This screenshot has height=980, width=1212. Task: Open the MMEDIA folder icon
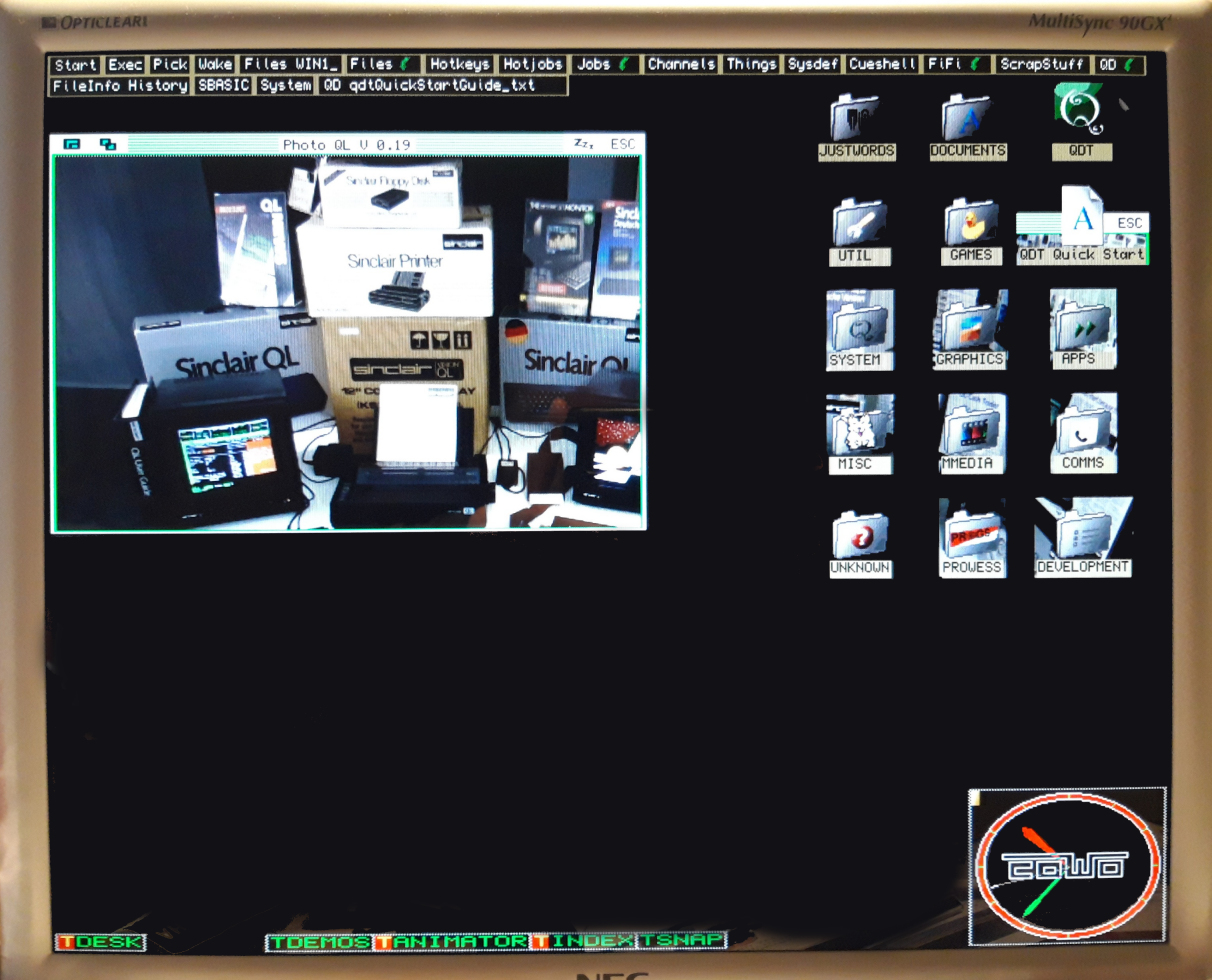click(x=972, y=432)
